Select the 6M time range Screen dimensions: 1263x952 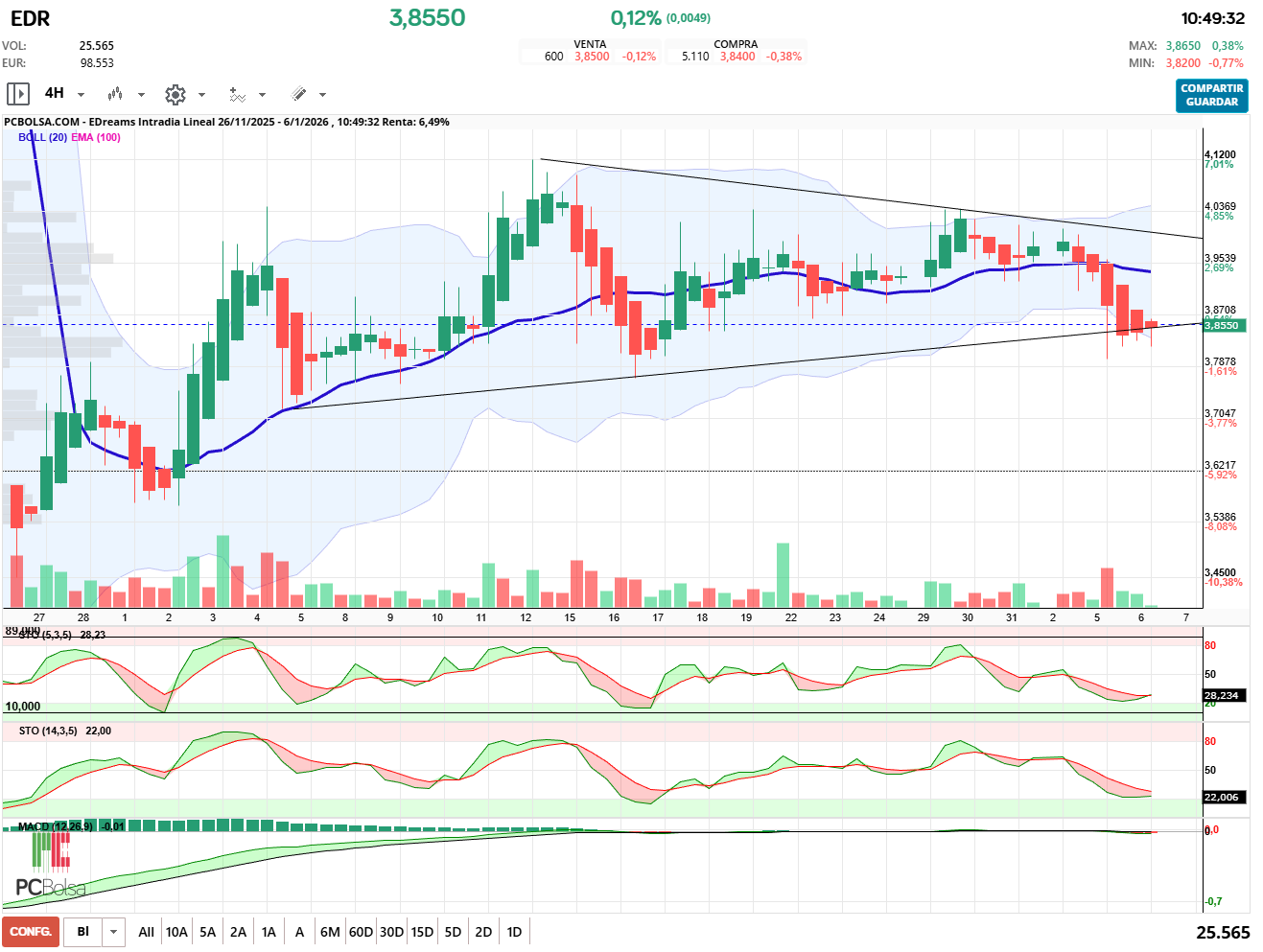click(x=330, y=932)
